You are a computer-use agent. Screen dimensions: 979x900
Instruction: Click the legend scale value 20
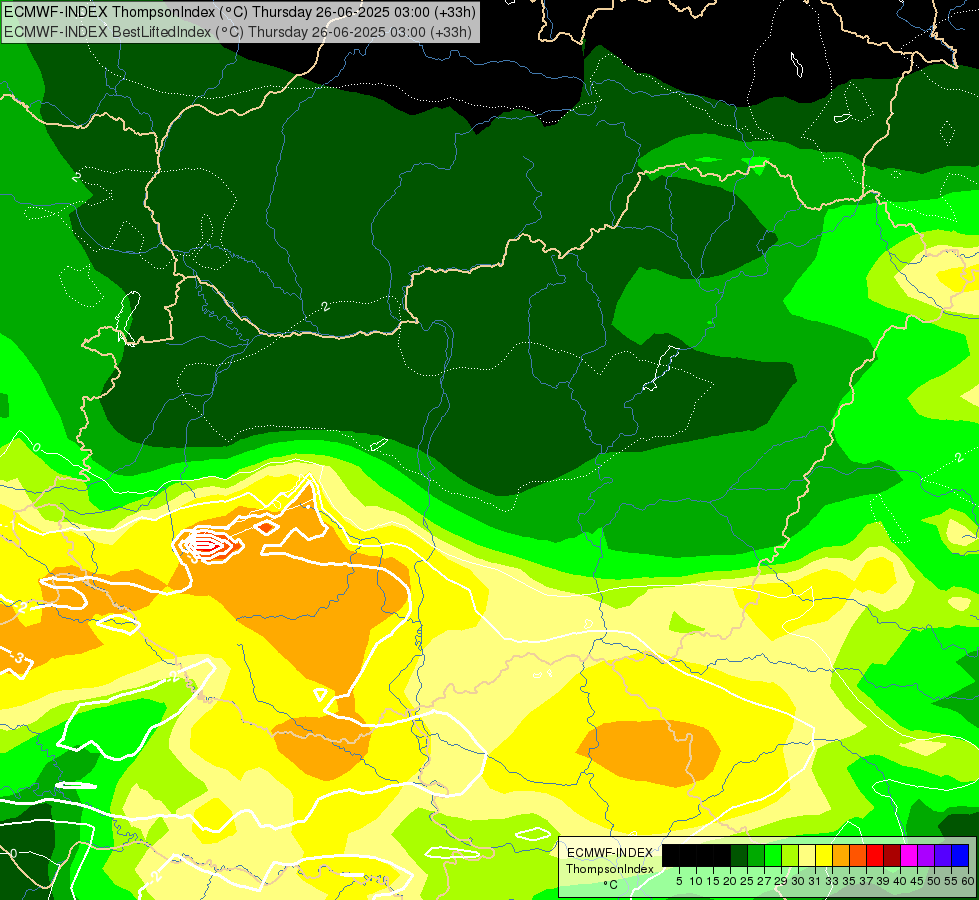pos(730,881)
